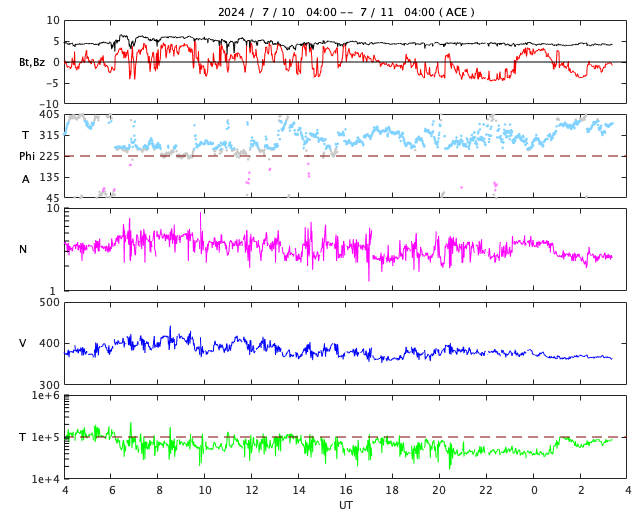Click the A label below Phi
Screen dimensions: 640x512
(25, 179)
